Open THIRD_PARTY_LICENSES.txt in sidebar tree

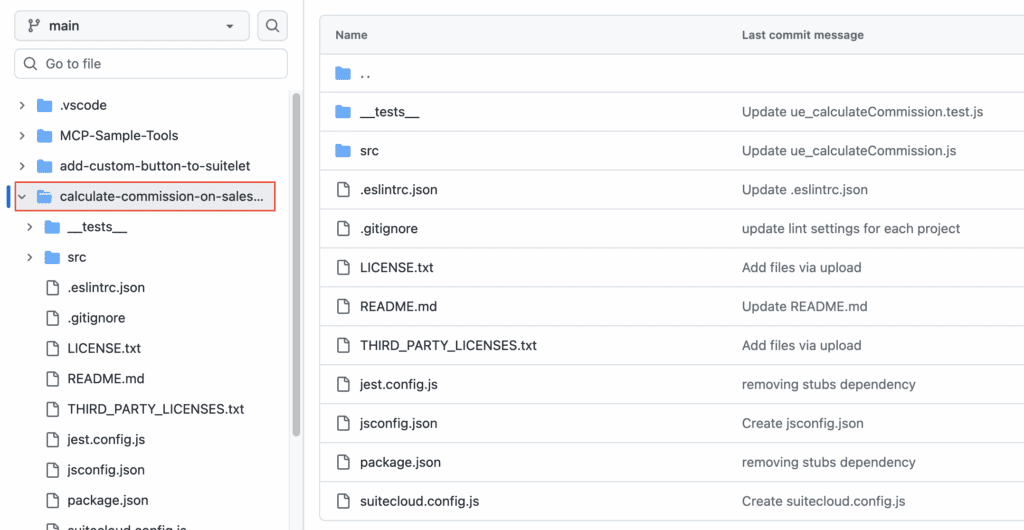(x=155, y=409)
